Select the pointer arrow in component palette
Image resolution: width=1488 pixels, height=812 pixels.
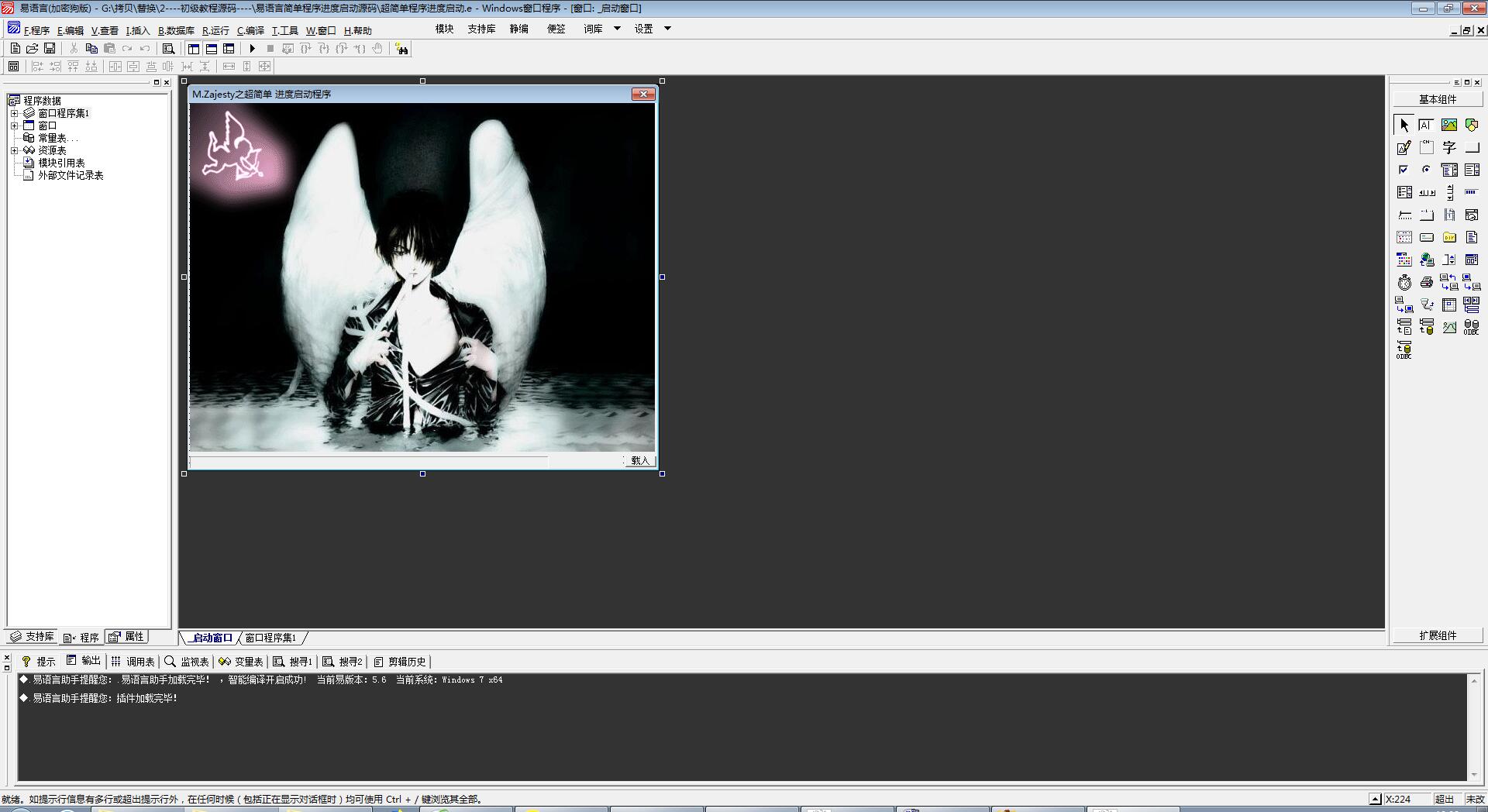pos(1404,125)
